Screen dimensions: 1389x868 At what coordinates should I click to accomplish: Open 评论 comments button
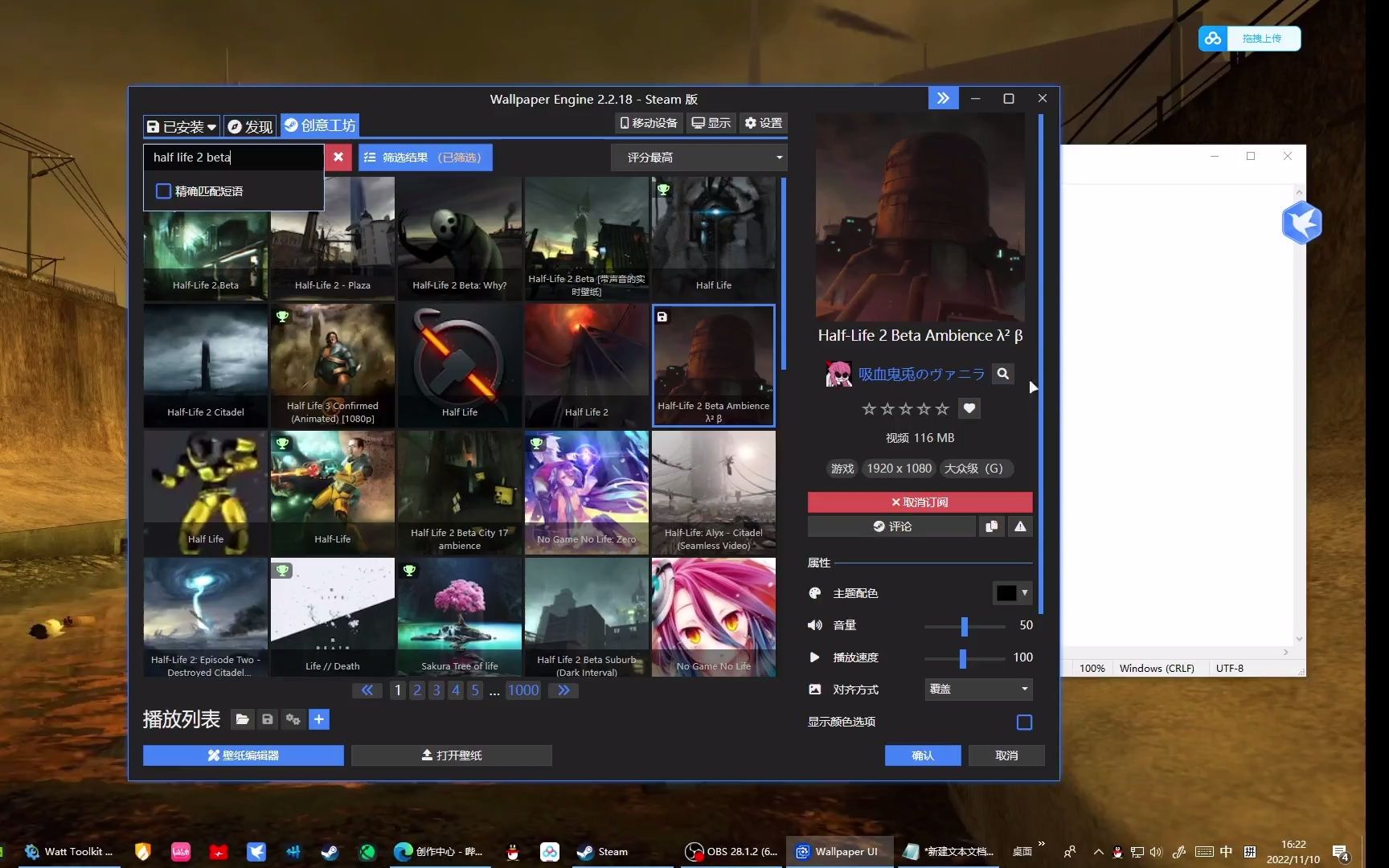click(891, 526)
